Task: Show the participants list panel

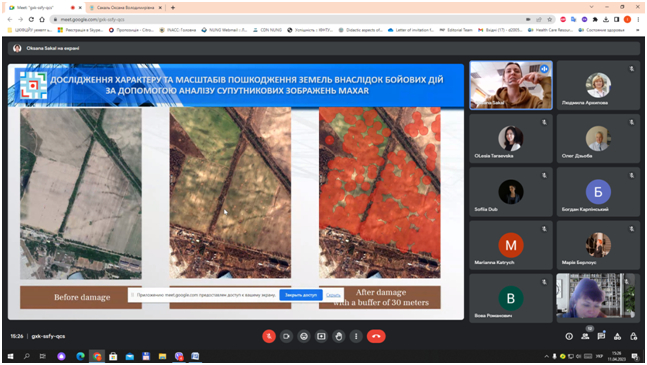Action: (x=585, y=337)
